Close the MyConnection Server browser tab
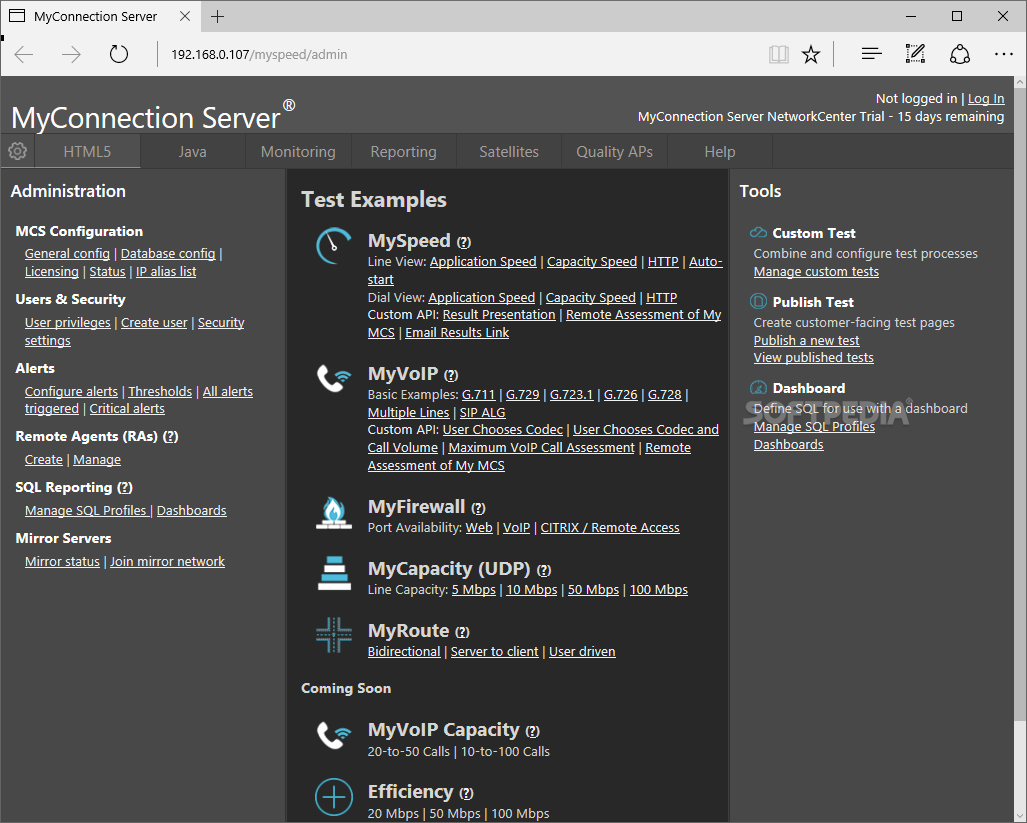Image resolution: width=1027 pixels, height=823 pixels. 185,16
